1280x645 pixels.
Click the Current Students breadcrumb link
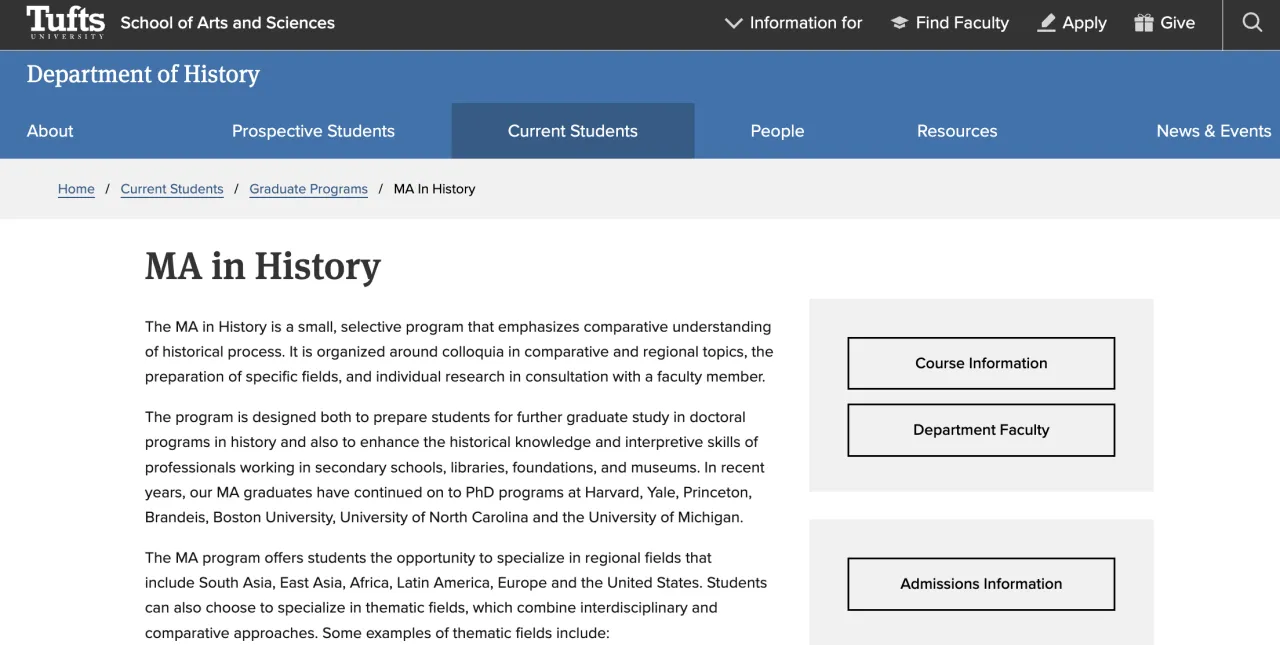[x=172, y=189]
